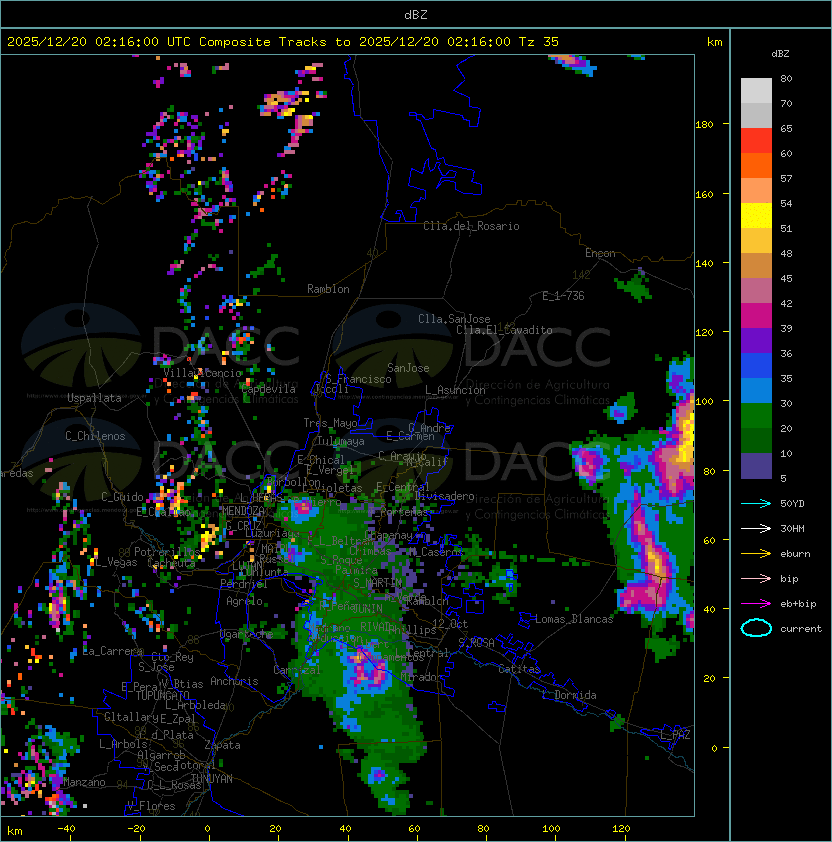This screenshot has width=832, height=842.
Task: Click the 'G_Andre' place label
Action: [429, 428]
